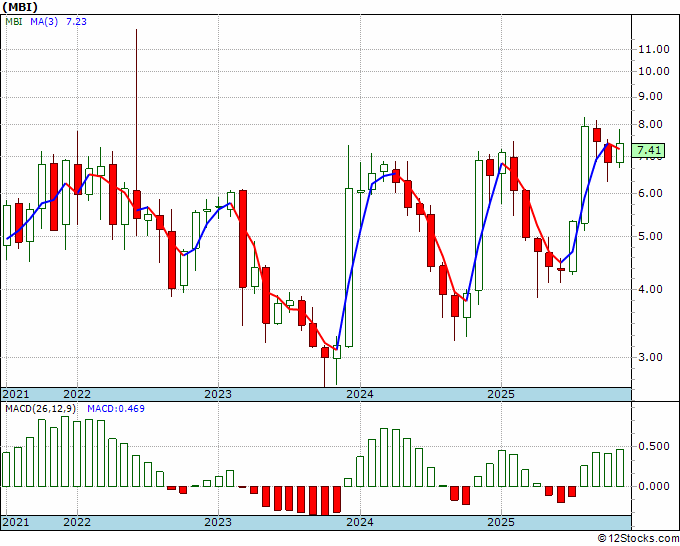Click the 3.00 price axis label

tap(651, 357)
